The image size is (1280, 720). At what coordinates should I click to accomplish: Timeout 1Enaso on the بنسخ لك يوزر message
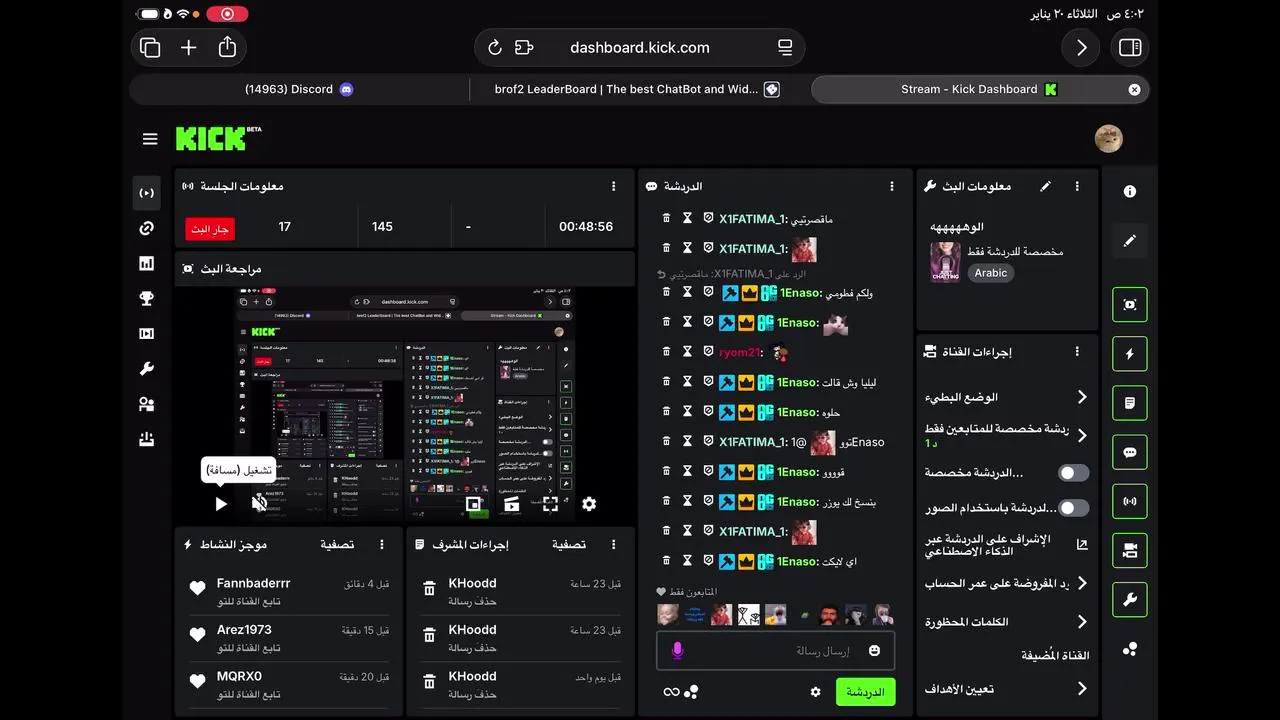tap(687, 501)
